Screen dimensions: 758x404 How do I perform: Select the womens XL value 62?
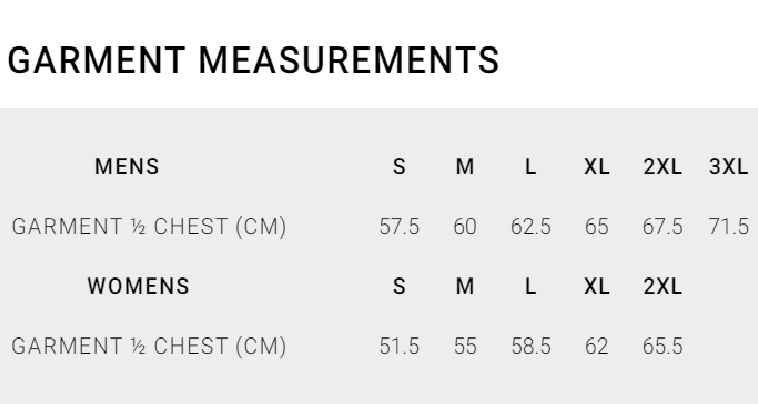click(x=597, y=347)
